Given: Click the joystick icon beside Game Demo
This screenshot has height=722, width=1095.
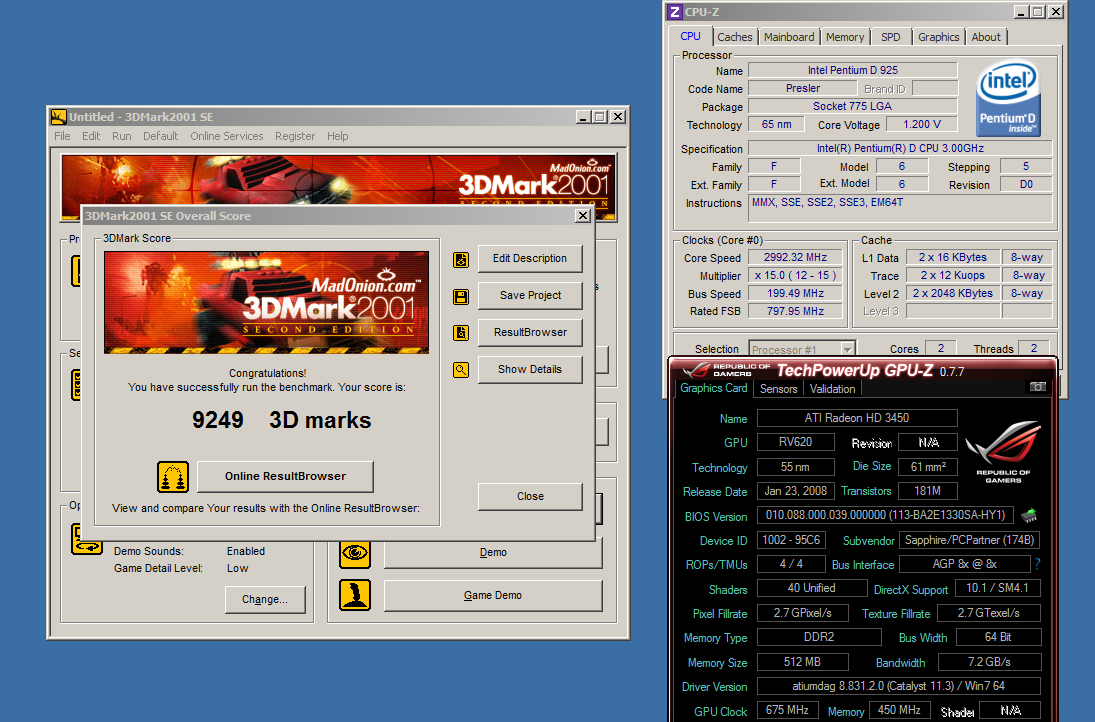Looking at the screenshot, I should coord(355,595).
